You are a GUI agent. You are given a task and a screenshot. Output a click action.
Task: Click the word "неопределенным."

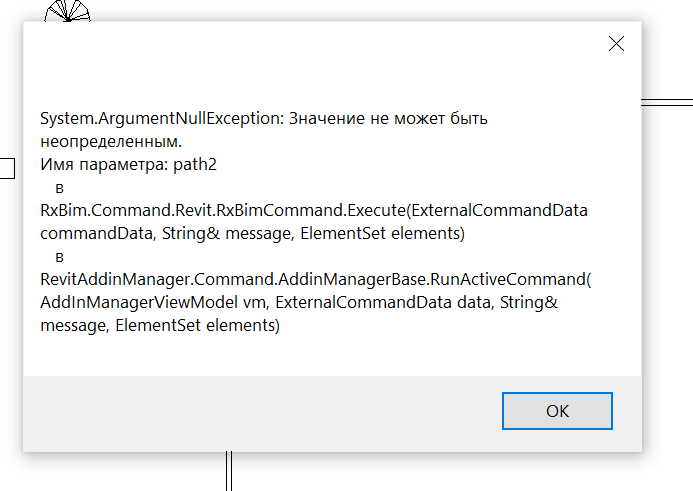coord(111,141)
